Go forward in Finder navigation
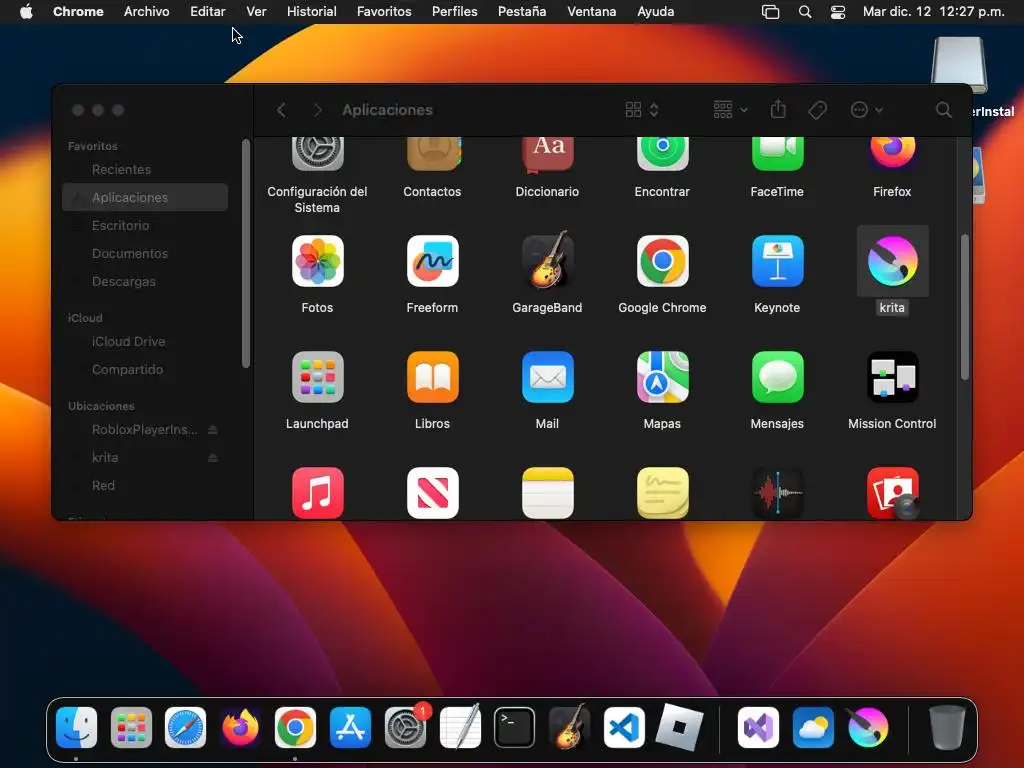This screenshot has width=1024, height=768. (x=317, y=110)
